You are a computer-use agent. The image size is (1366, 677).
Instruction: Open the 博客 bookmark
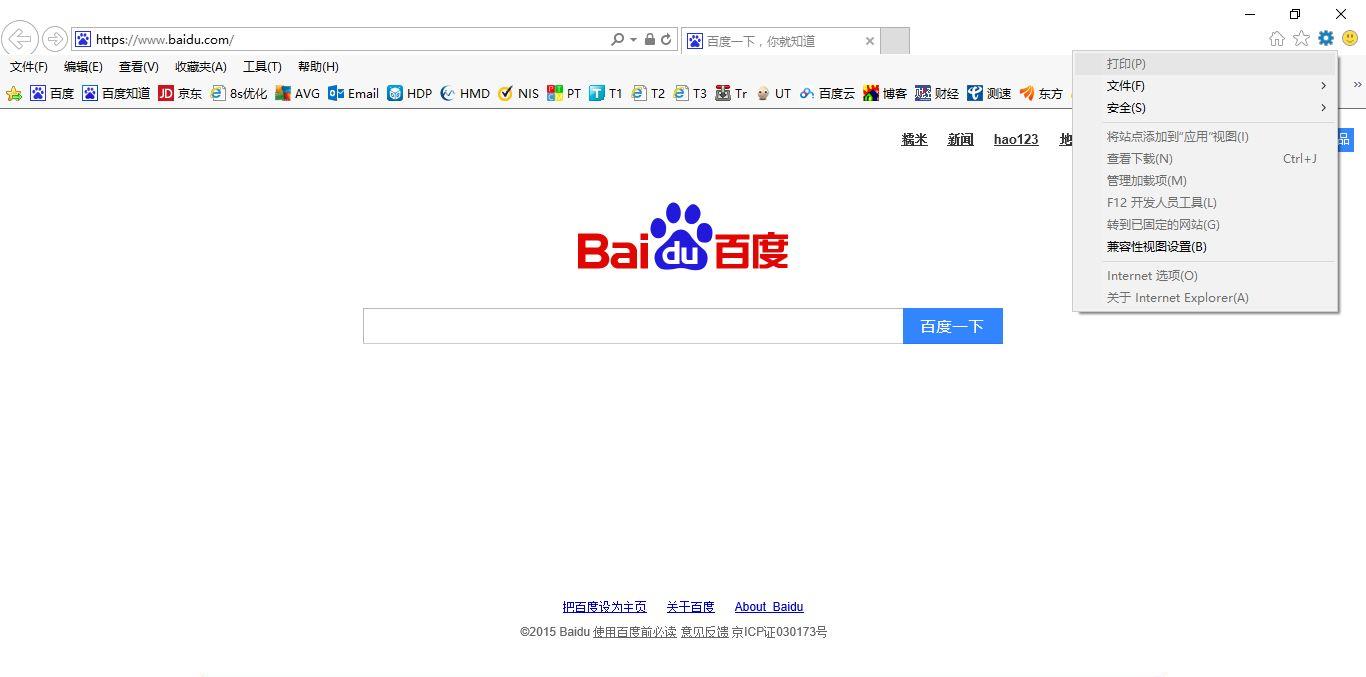[x=885, y=94]
